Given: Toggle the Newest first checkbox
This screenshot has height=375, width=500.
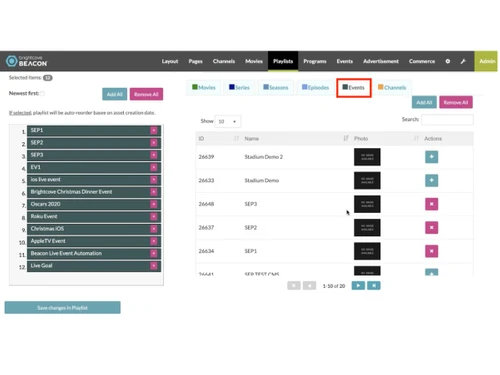Looking at the screenshot, I should 42,94.
